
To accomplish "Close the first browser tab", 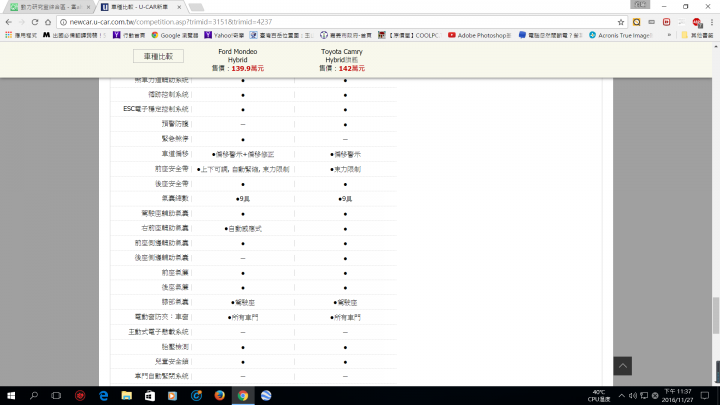I will pos(88,7).
